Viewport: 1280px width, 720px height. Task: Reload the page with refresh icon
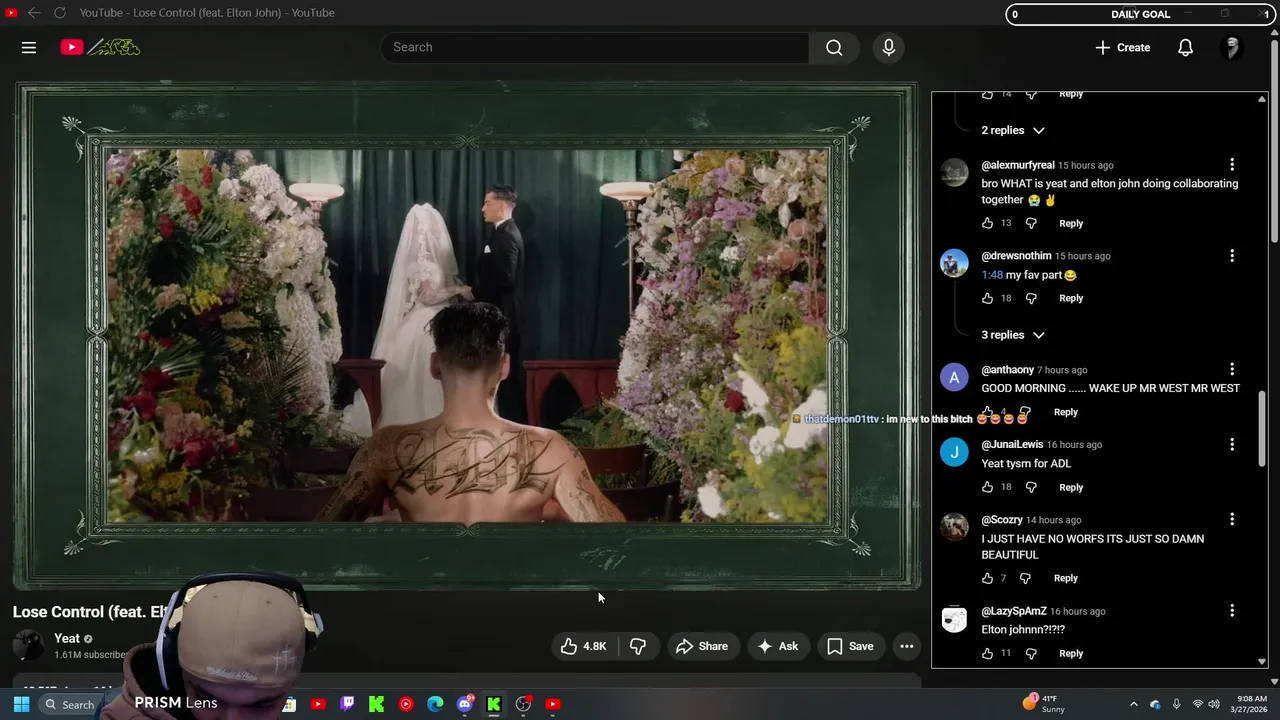[x=60, y=13]
